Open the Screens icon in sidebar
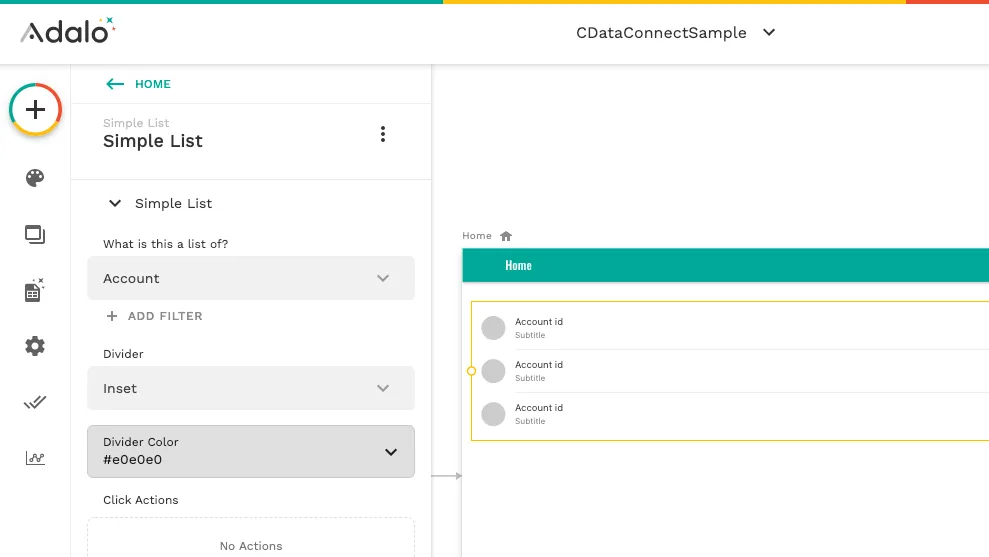This screenshot has width=989, height=557. click(35, 235)
